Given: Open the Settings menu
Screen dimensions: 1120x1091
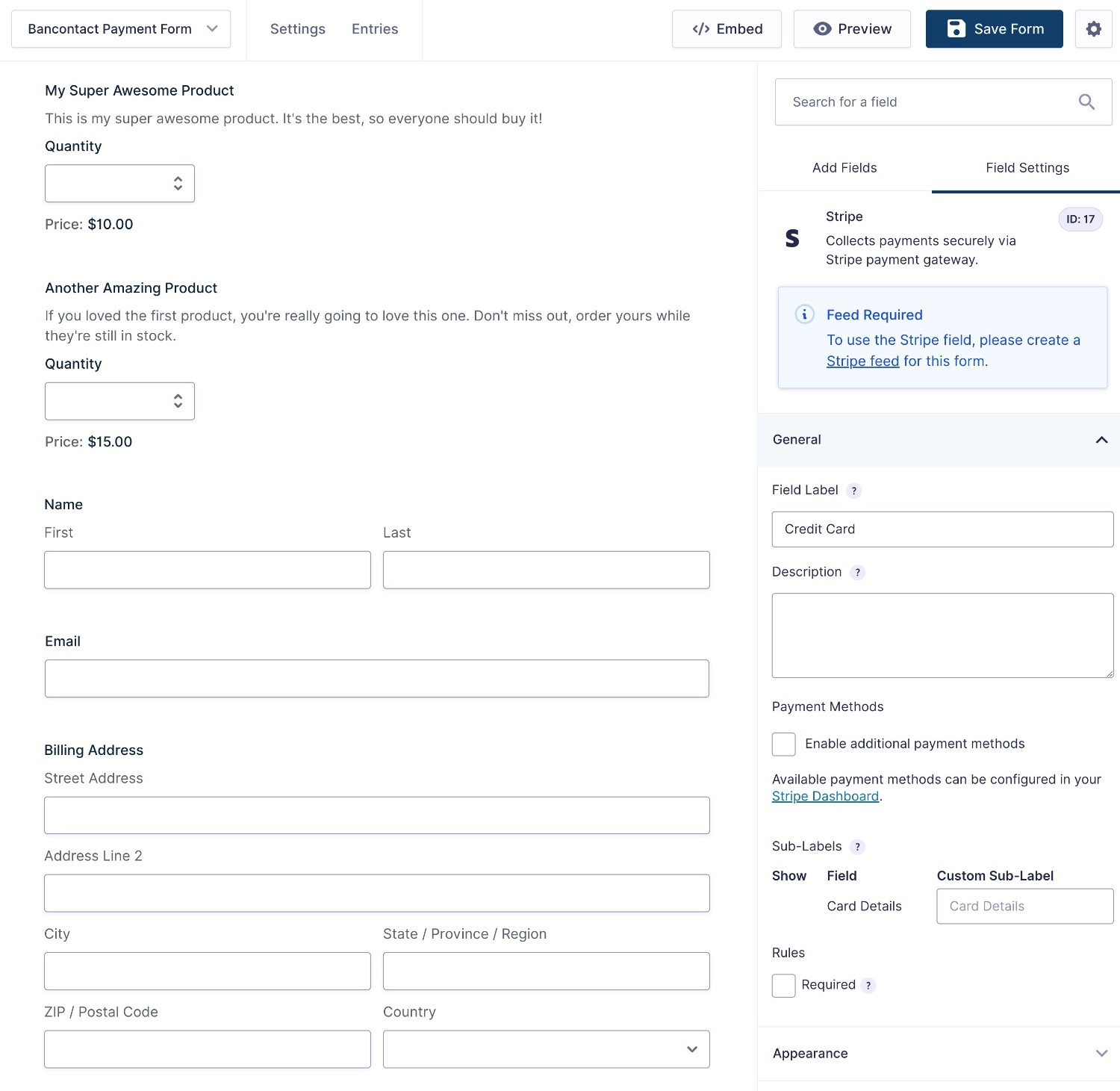Looking at the screenshot, I should pyautogui.click(x=297, y=29).
